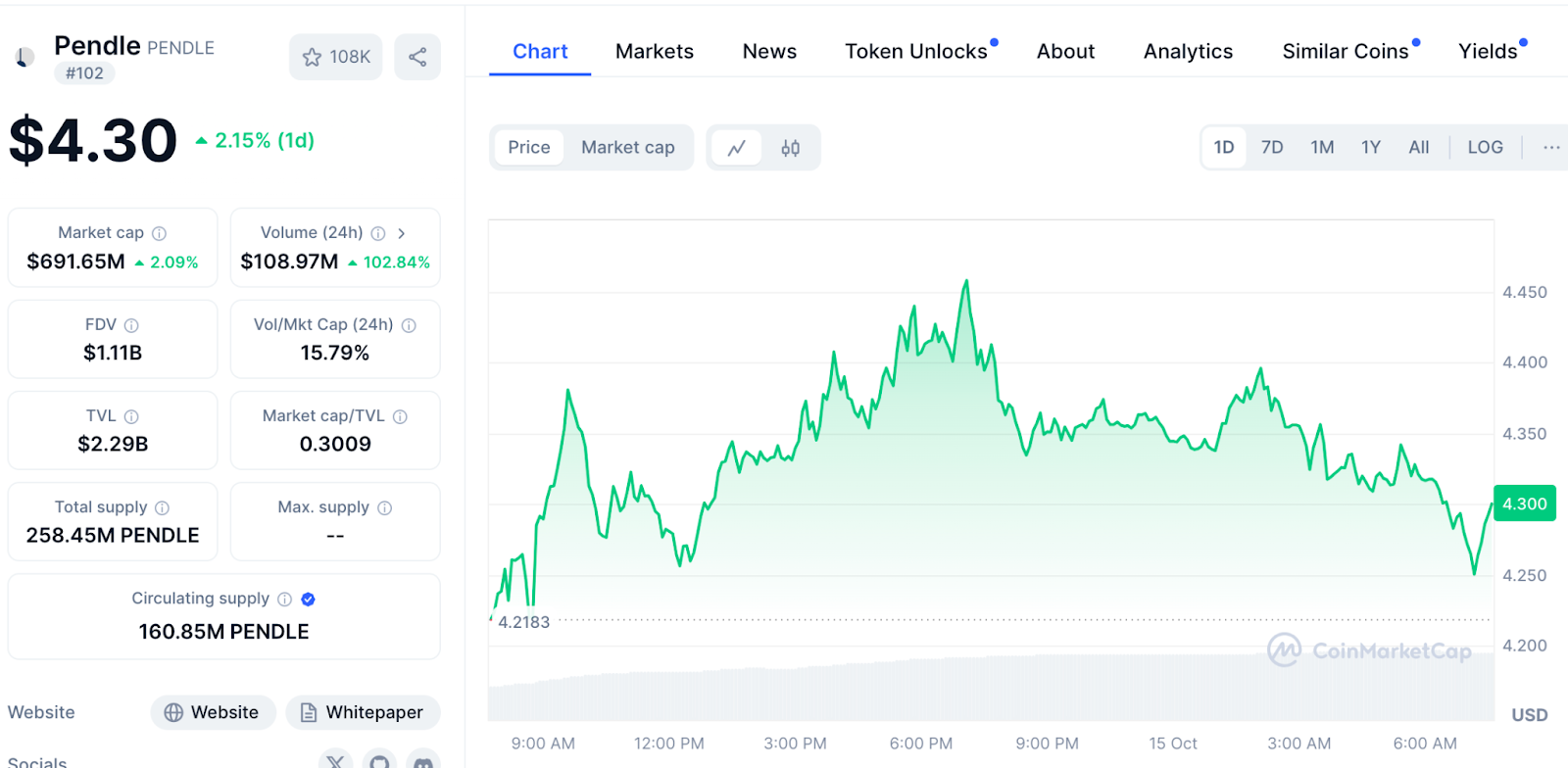Open the Discord social icon
Screen dimensions: 1568x768
pyautogui.click(x=422, y=760)
